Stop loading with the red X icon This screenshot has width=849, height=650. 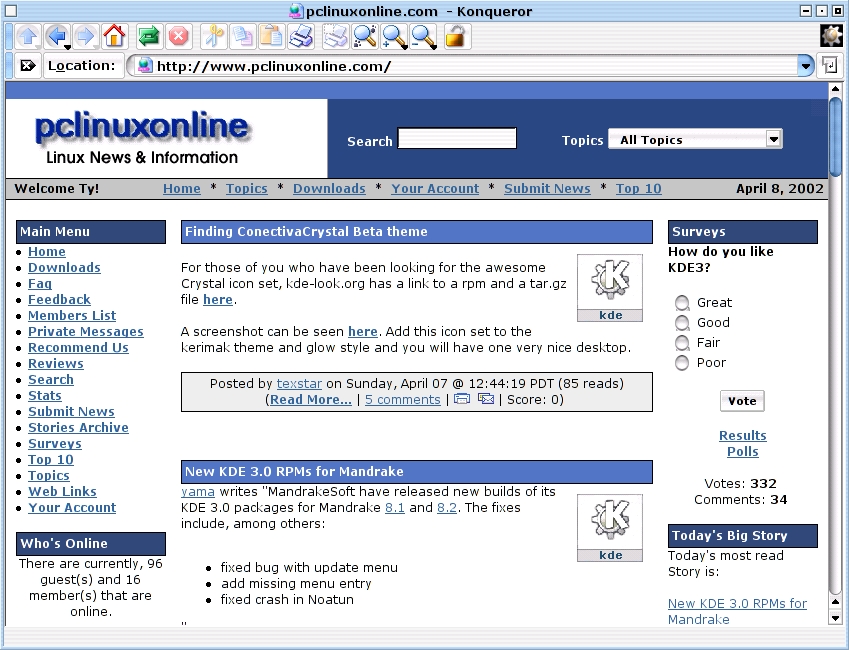pos(178,37)
